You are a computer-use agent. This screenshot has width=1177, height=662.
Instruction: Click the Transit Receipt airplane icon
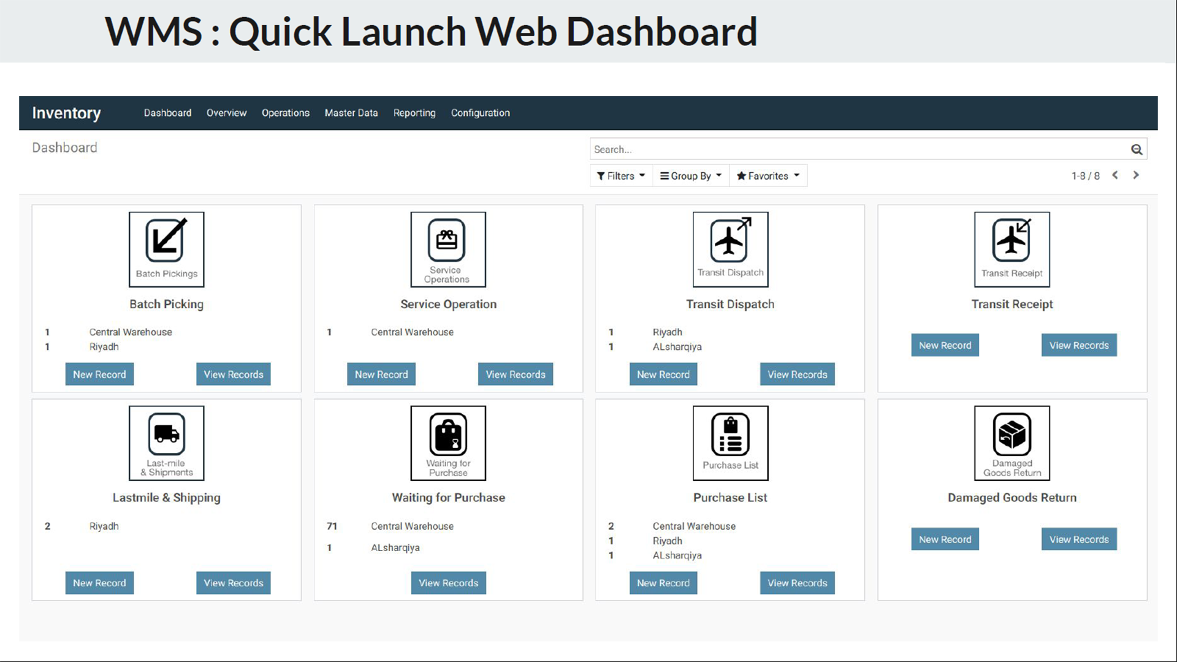(1012, 249)
